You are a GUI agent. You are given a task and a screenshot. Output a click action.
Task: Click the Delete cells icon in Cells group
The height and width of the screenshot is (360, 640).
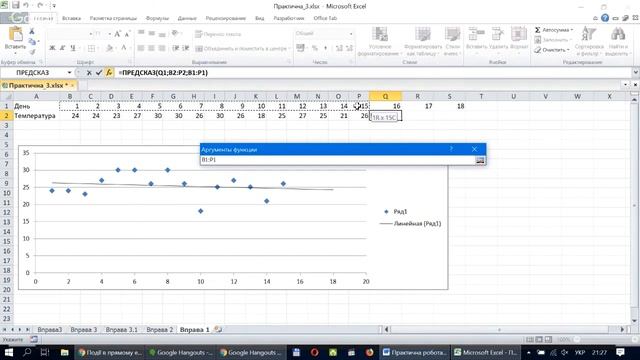point(498,33)
